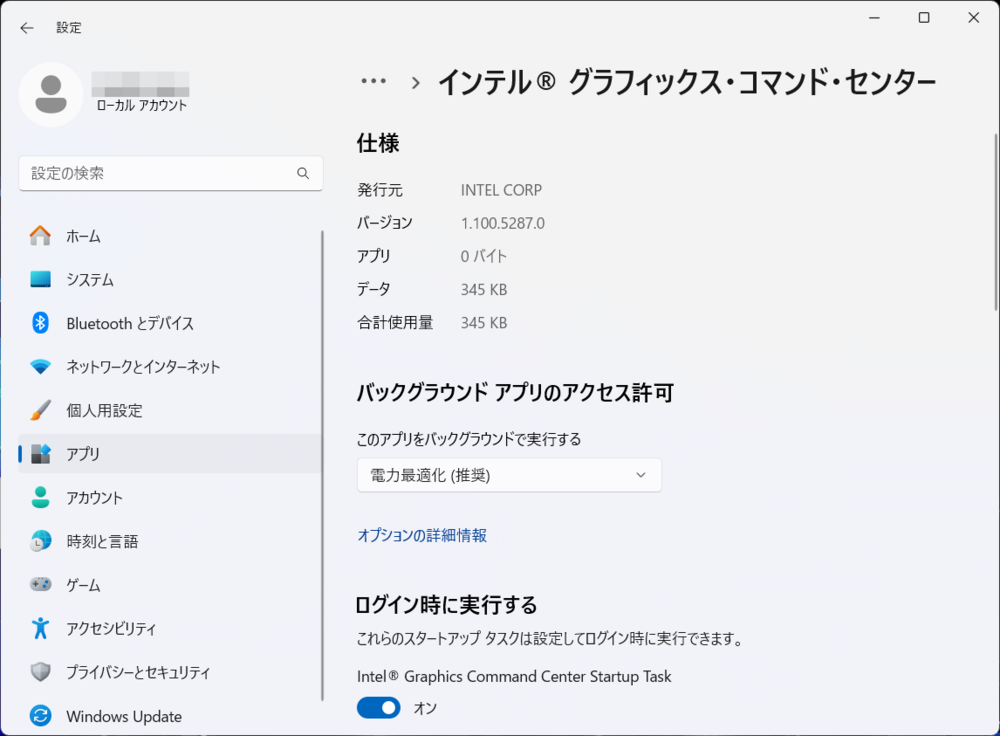Viewport: 1000px width, 736px height.
Task: Click the Home house icon
Action: click(x=40, y=236)
